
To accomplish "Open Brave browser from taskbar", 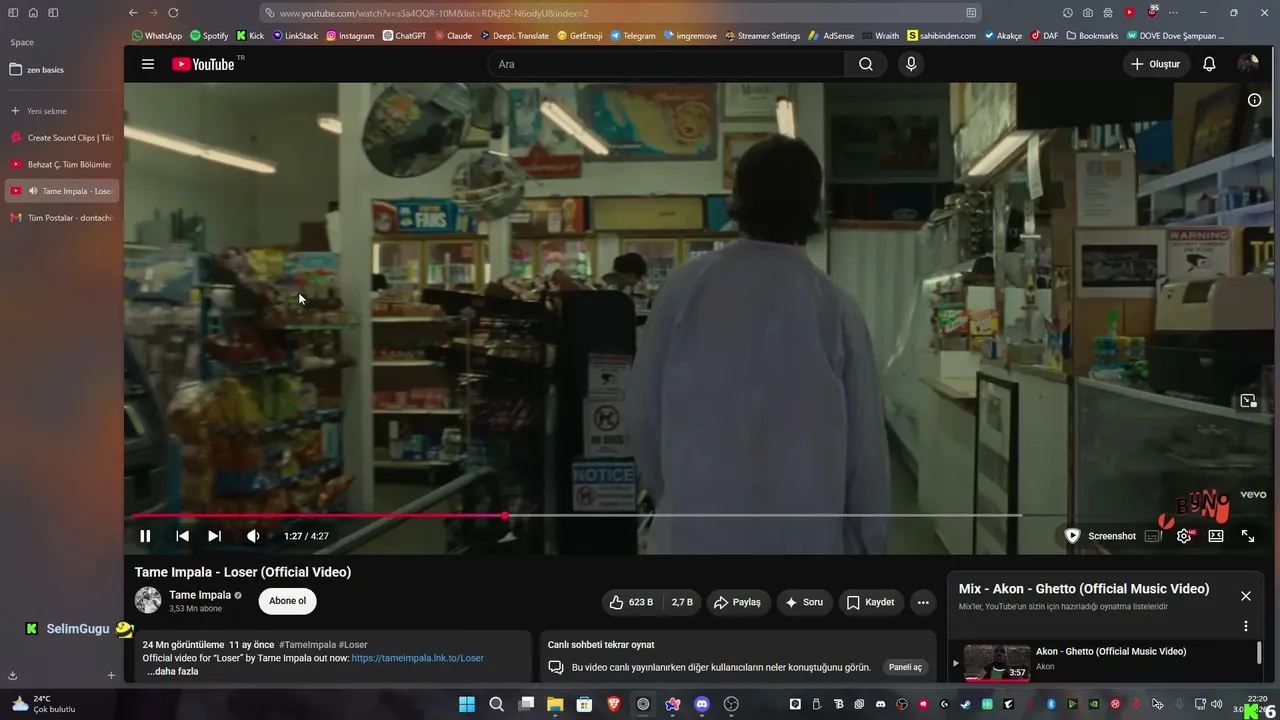I will coord(614,704).
